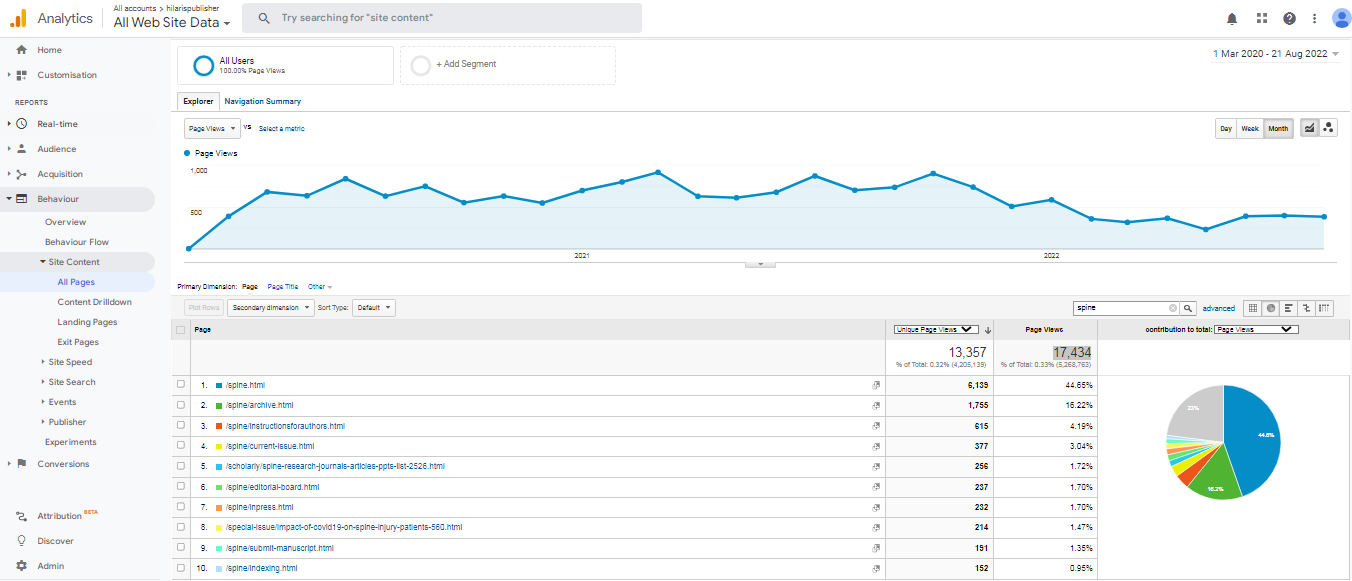Switch to the pie chart (percentage) table view

pyautogui.click(x=1271, y=308)
